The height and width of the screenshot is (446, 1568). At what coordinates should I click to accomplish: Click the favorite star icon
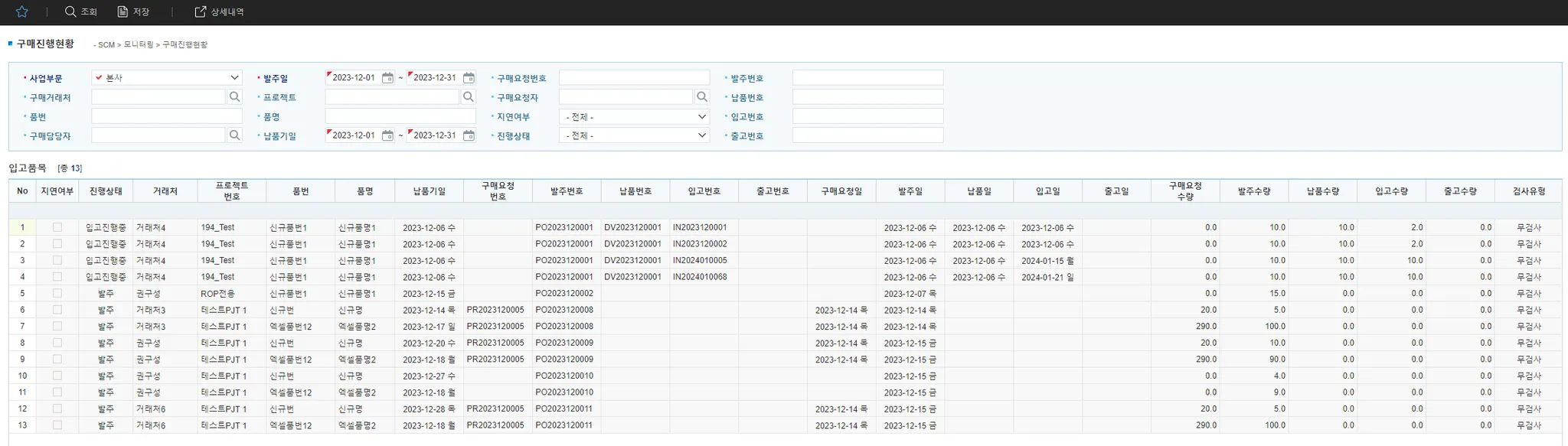22,11
